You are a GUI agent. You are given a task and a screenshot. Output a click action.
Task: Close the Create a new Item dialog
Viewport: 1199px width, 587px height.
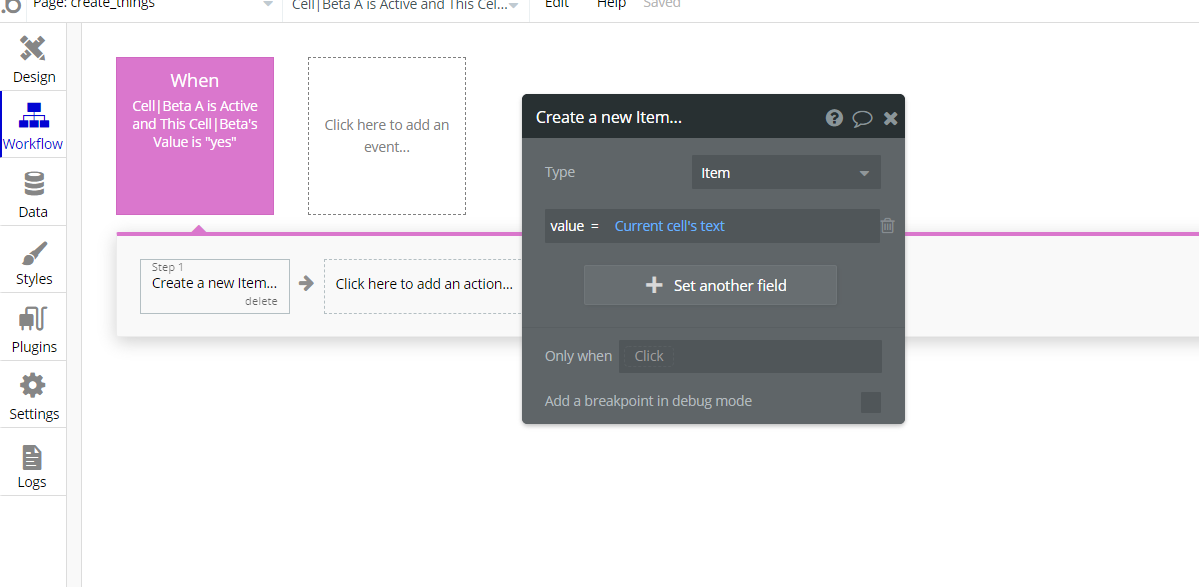pos(890,118)
